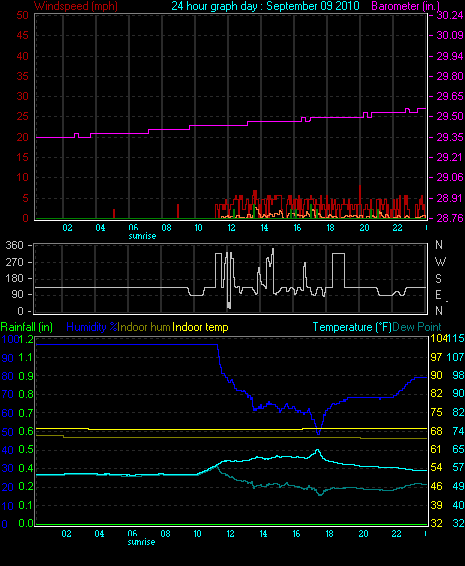The image size is (465, 566).
Task: Click green rainfall scale value 1.2
Action: point(26,339)
